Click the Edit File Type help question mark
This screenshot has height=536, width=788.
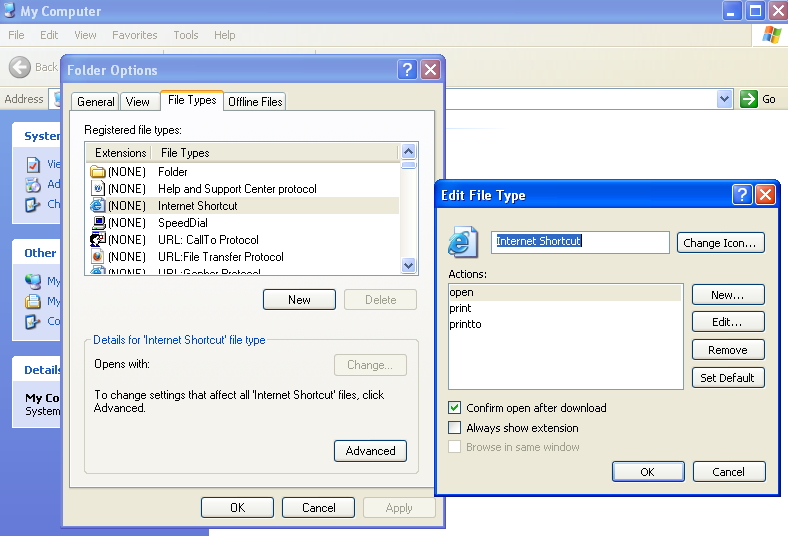[742, 194]
